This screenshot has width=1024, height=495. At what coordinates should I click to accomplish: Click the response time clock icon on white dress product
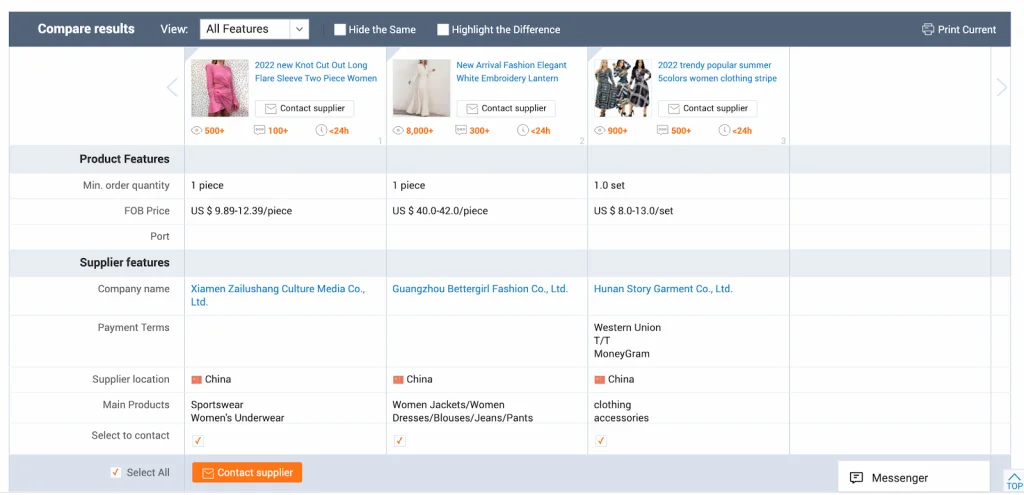523,131
